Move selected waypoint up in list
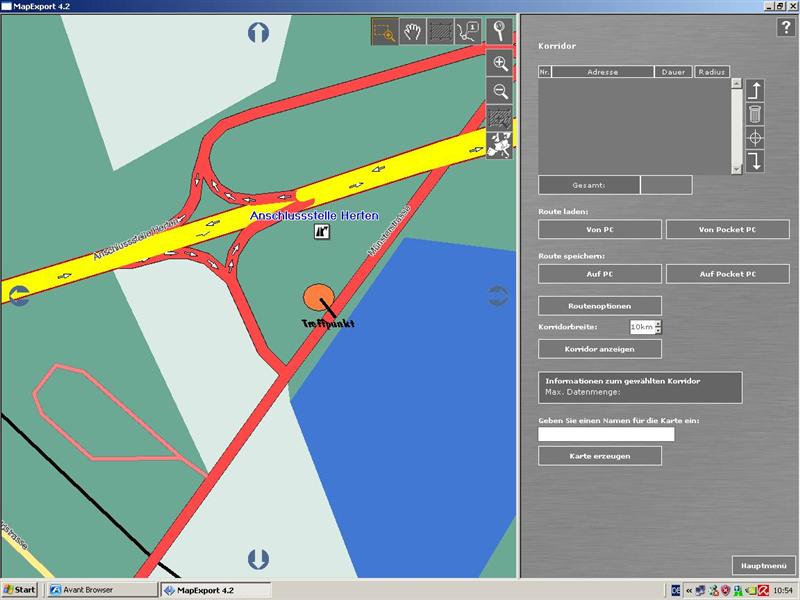This screenshot has height=600, width=800. pos(755,90)
